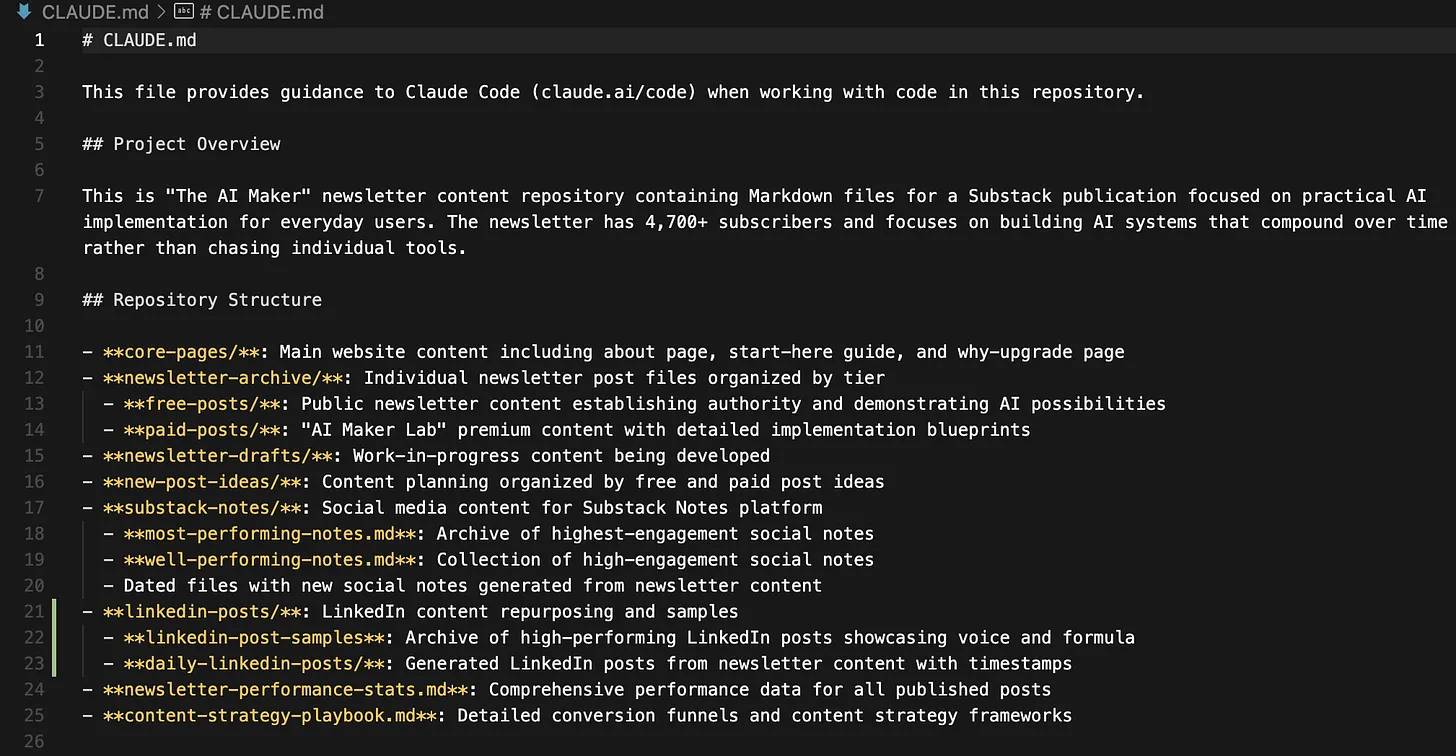Viewport: 1456px width, 756px height.
Task: Click the ## Project Overview heading text
Action: pos(180,143)
